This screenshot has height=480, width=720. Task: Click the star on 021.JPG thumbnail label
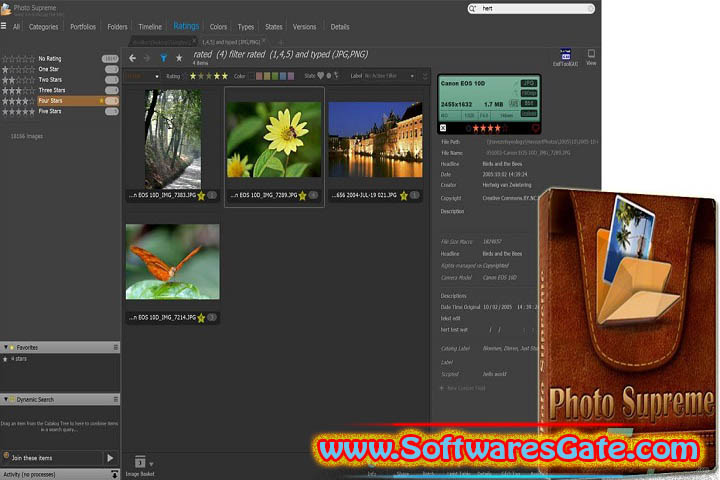click(404, 196)
